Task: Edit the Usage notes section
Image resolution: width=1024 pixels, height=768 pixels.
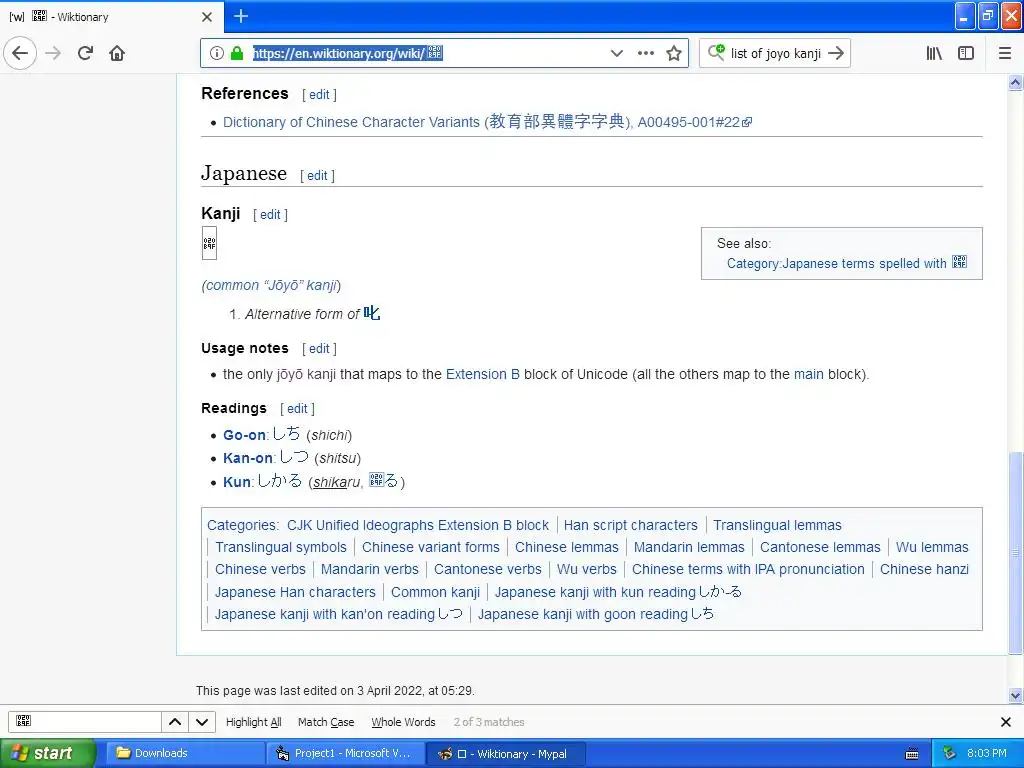Action: coord(319,349)
